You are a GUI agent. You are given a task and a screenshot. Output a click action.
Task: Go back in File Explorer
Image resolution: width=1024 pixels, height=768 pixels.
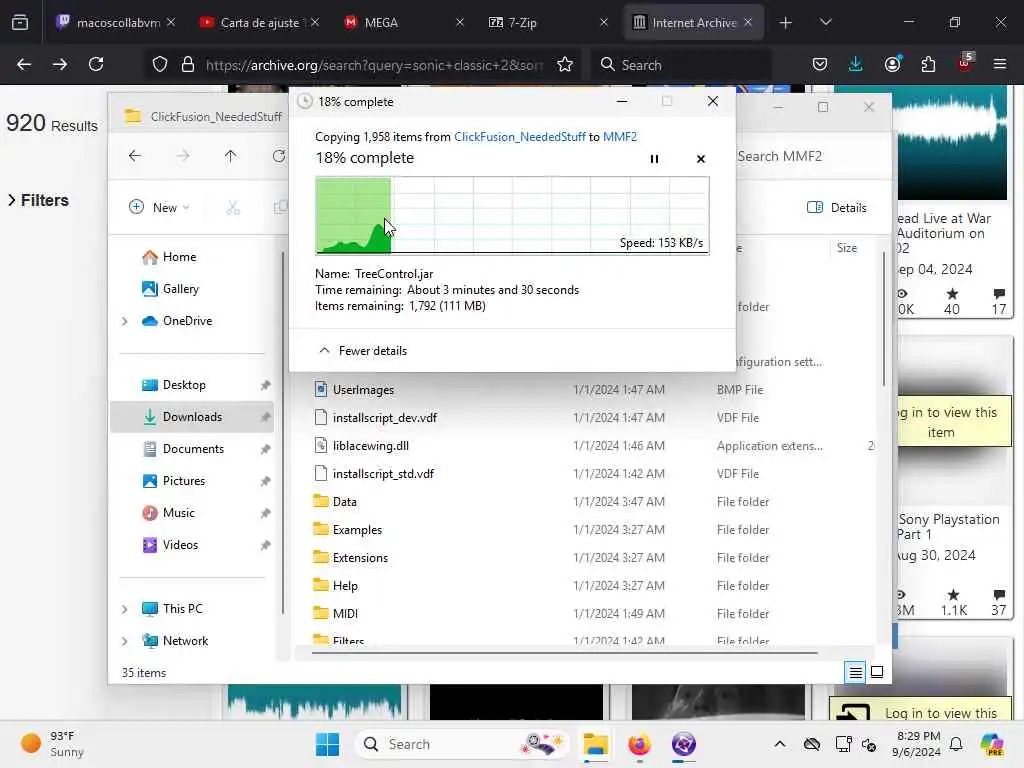(135, 156)
